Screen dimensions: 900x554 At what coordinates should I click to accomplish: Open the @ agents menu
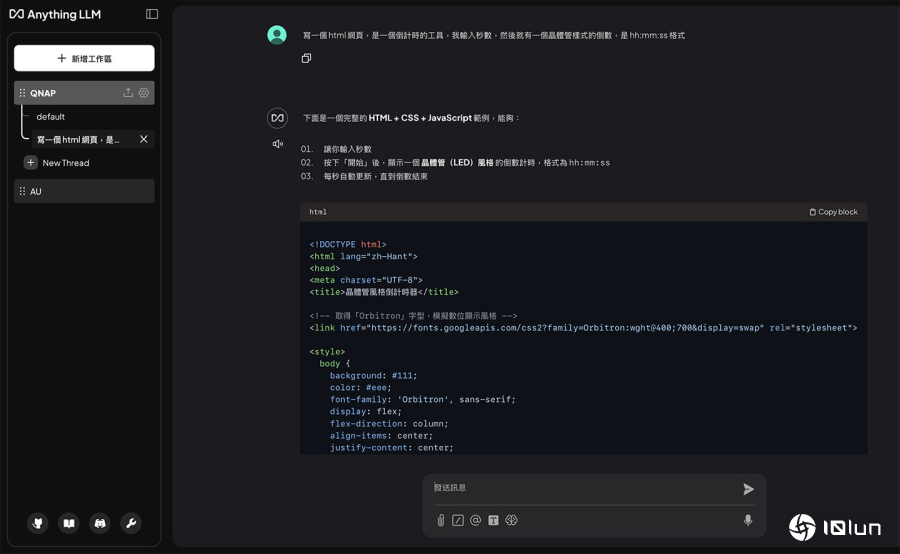(476, 520)
